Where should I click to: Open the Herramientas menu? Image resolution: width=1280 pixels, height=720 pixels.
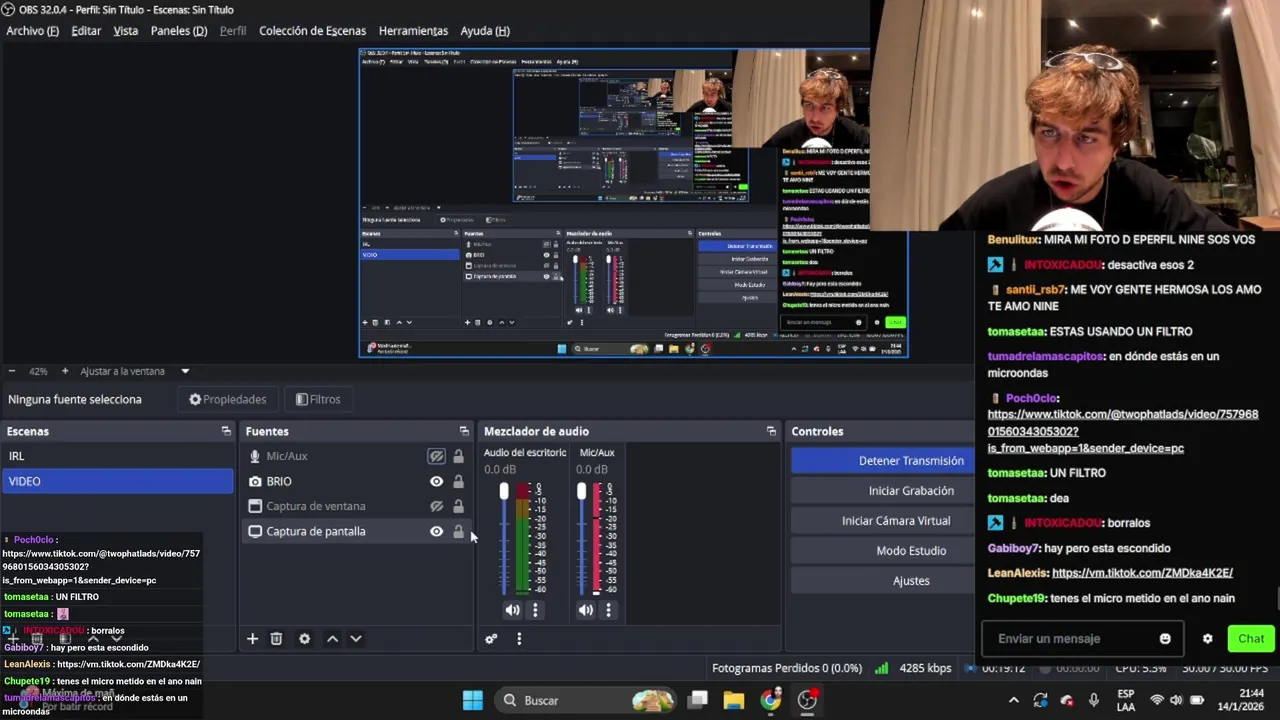click(413, 31)
